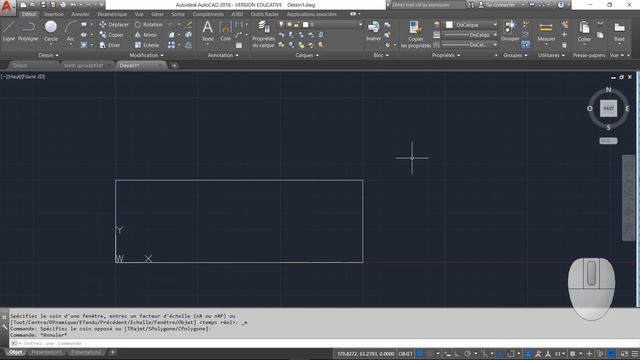Select the Cote dimension tool

click(x=225, y=31)
